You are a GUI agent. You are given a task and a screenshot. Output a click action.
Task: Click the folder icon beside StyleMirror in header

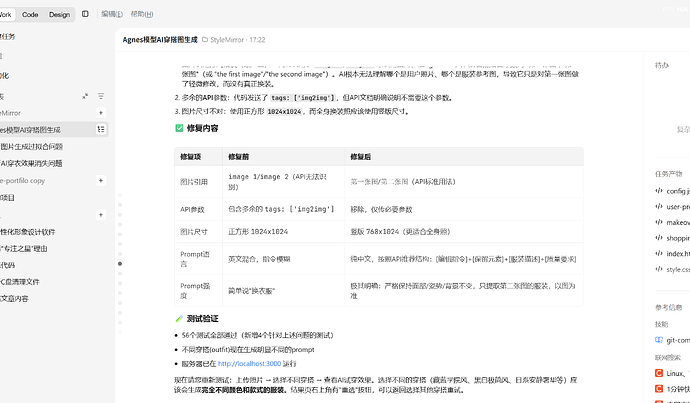pos(205,40)
